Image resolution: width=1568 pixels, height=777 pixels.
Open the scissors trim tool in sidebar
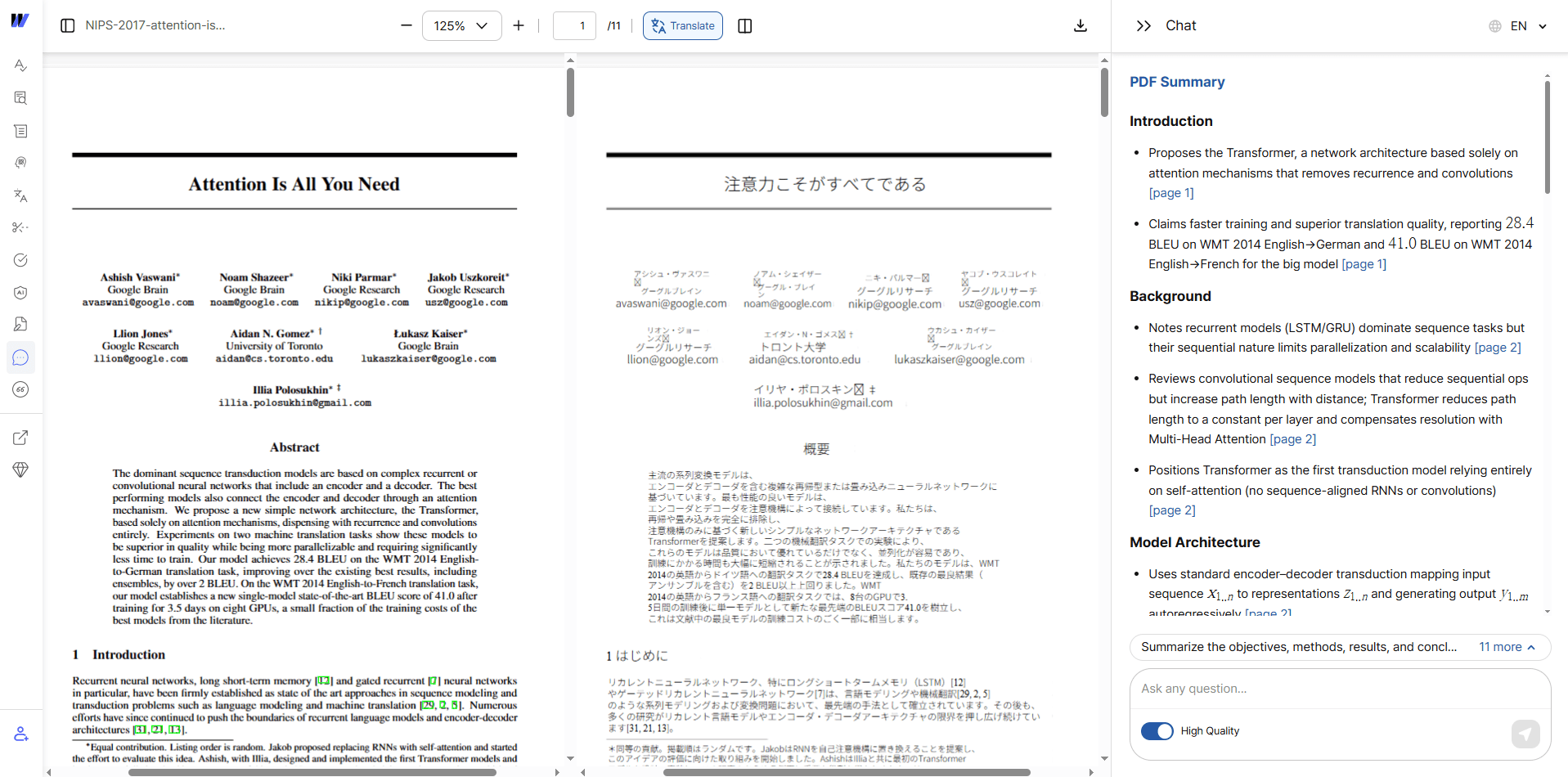tap(20, 227)
